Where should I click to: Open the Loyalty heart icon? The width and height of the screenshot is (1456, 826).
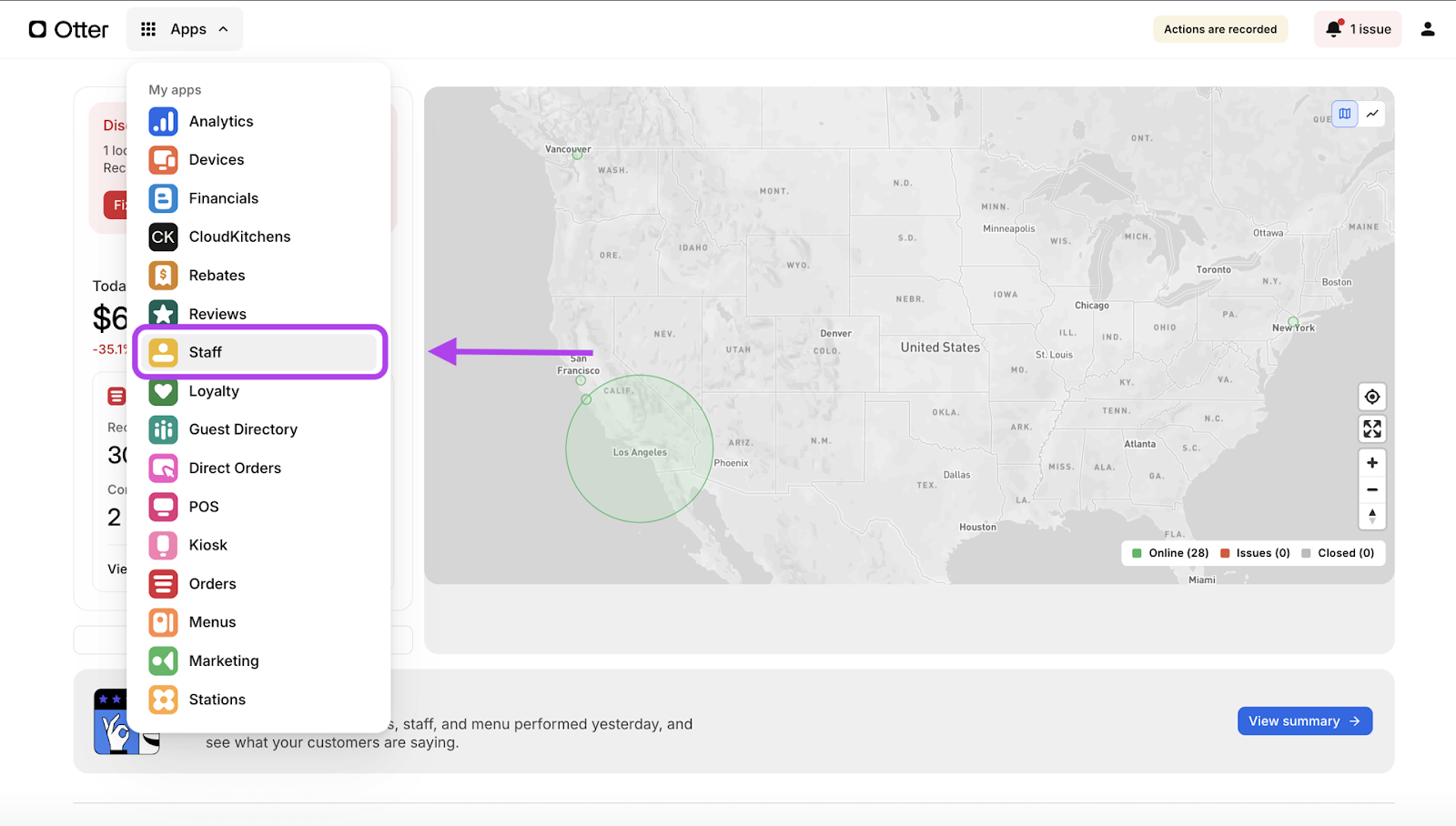click(x=163, y=391)
